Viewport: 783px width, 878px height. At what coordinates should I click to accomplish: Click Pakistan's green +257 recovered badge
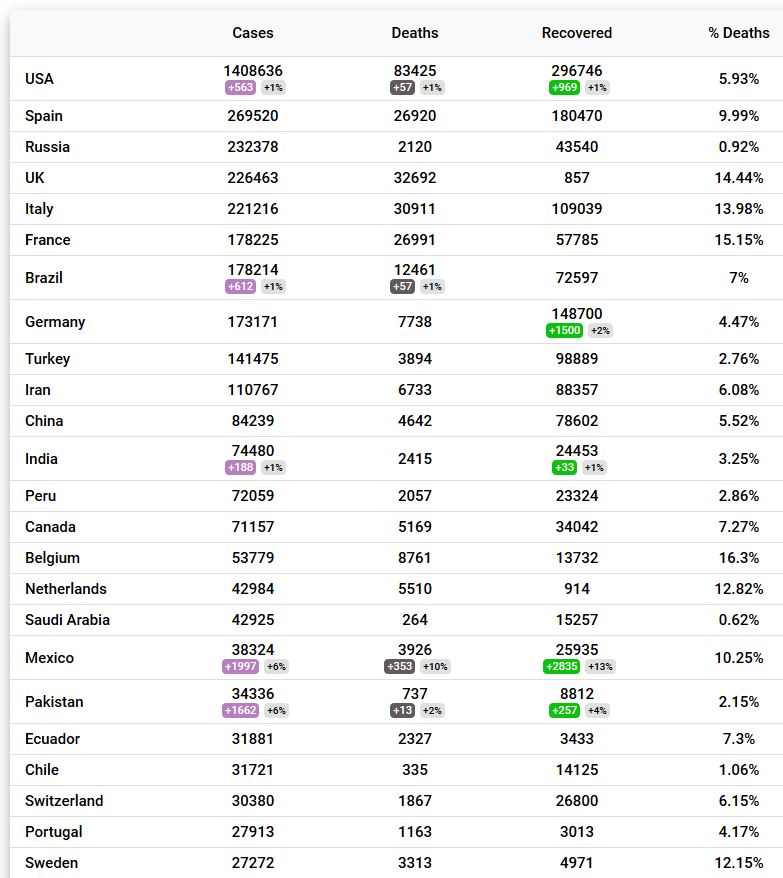564,710
